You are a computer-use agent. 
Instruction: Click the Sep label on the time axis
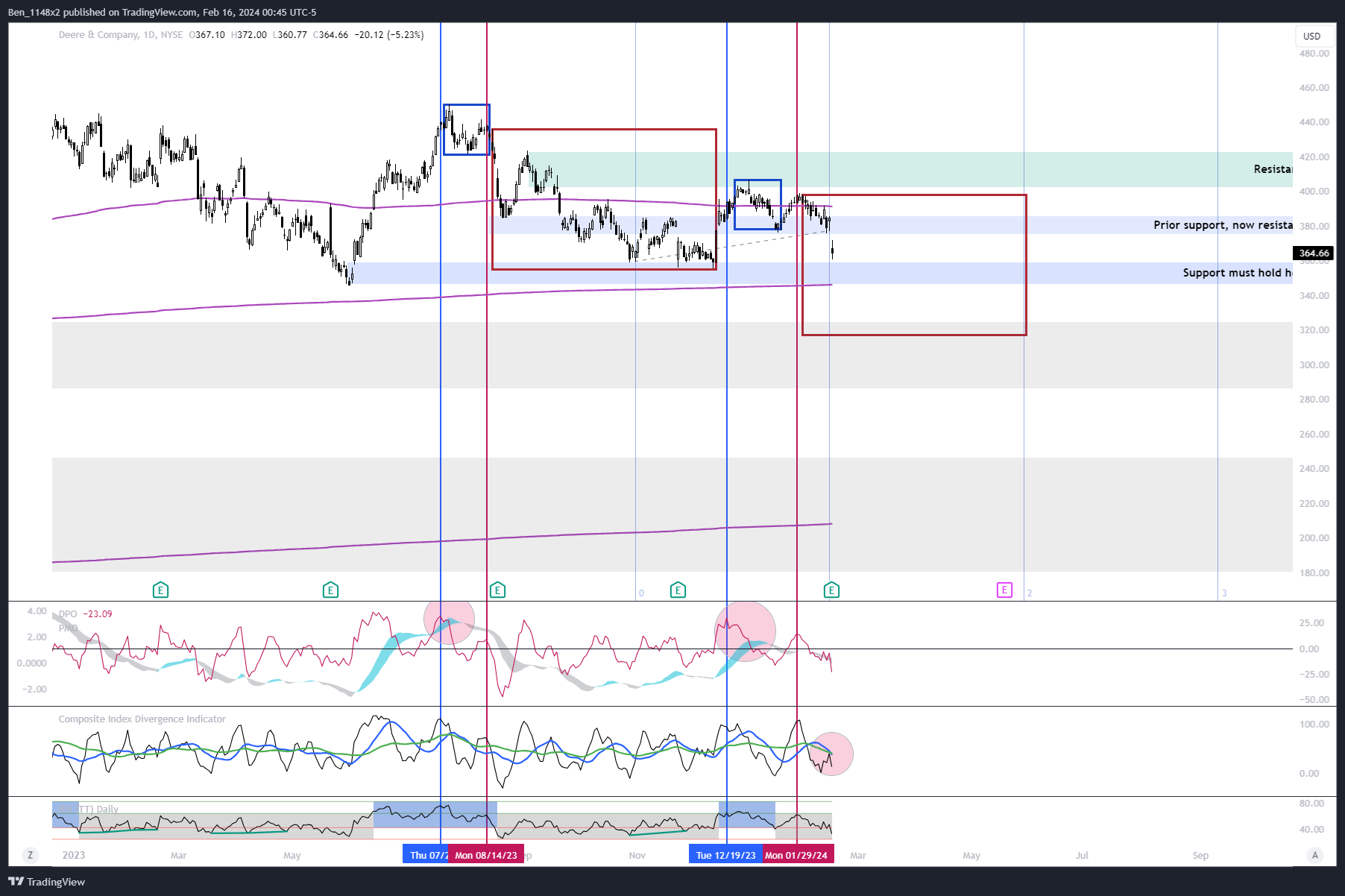(1200, 856)
